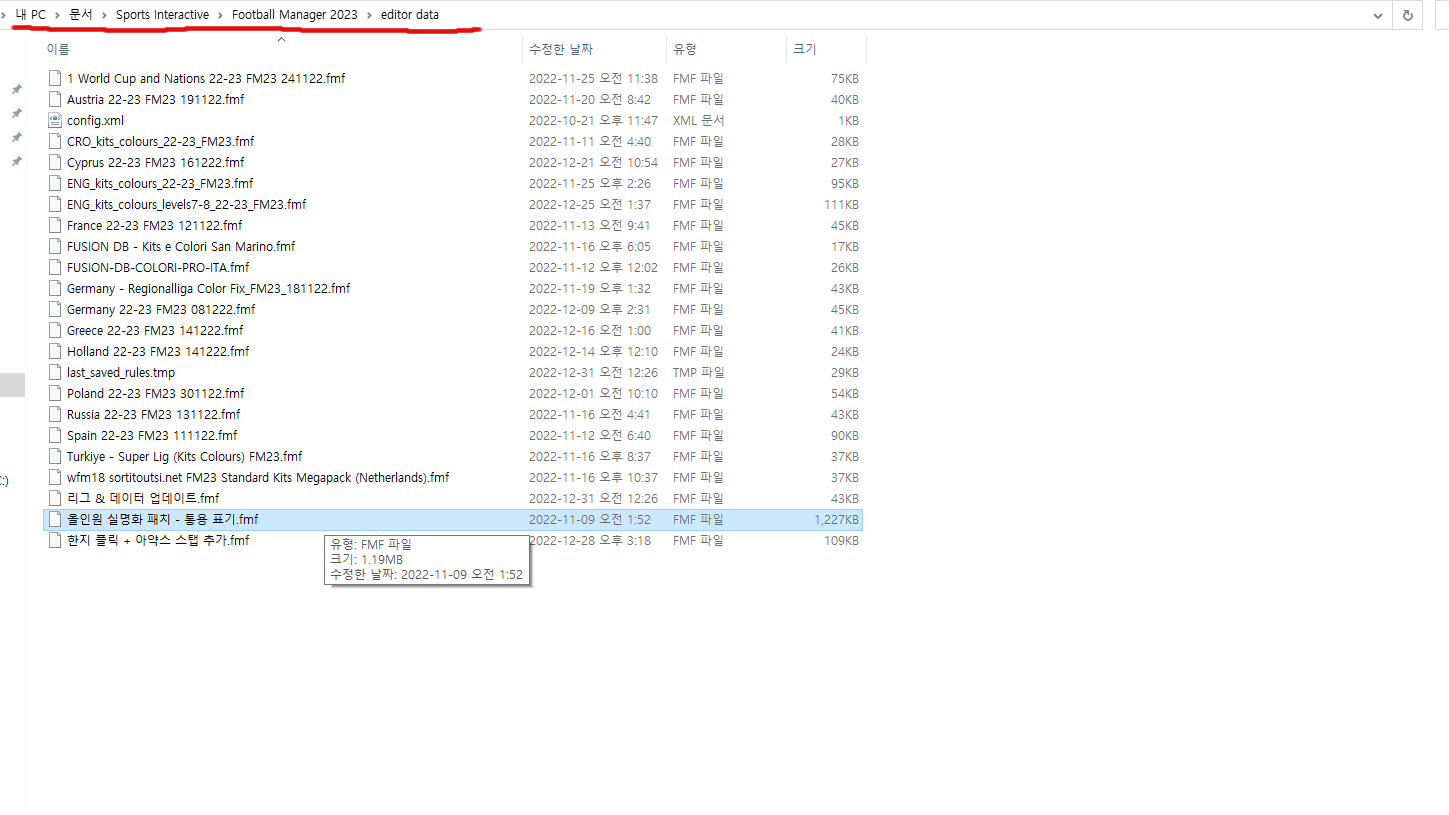Select file name Spain 22-23 FM23 111122.fmf
The height and width of the screenshot is (815, 1449).
coord(152,435)
